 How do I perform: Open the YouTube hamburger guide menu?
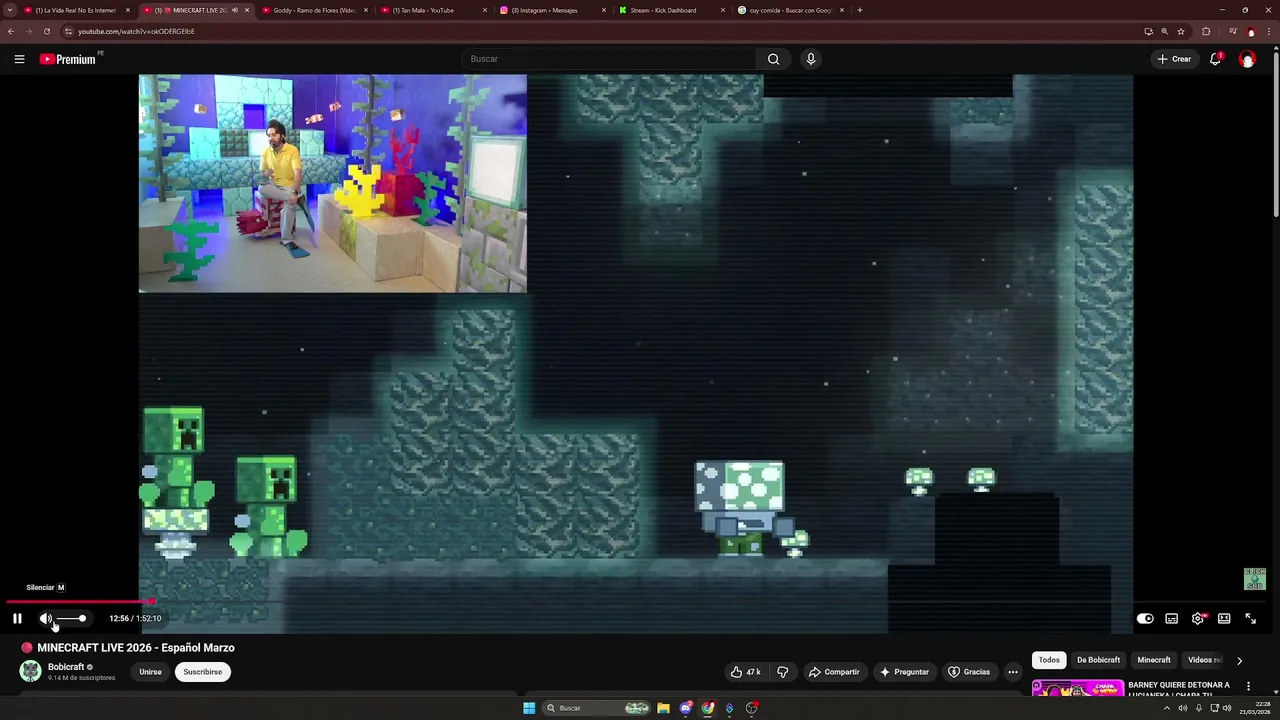pyautogui.click(x=19, y=59)
